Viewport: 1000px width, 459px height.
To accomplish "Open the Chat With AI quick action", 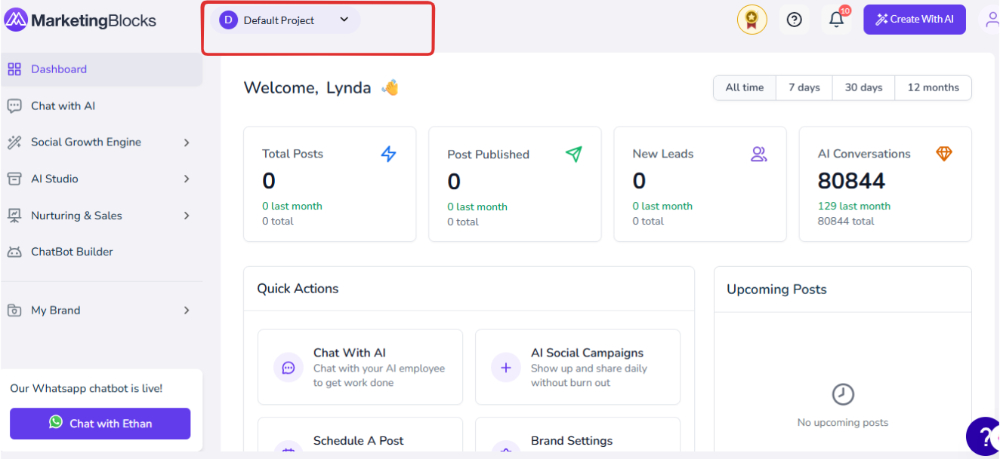I will (360, 367).
